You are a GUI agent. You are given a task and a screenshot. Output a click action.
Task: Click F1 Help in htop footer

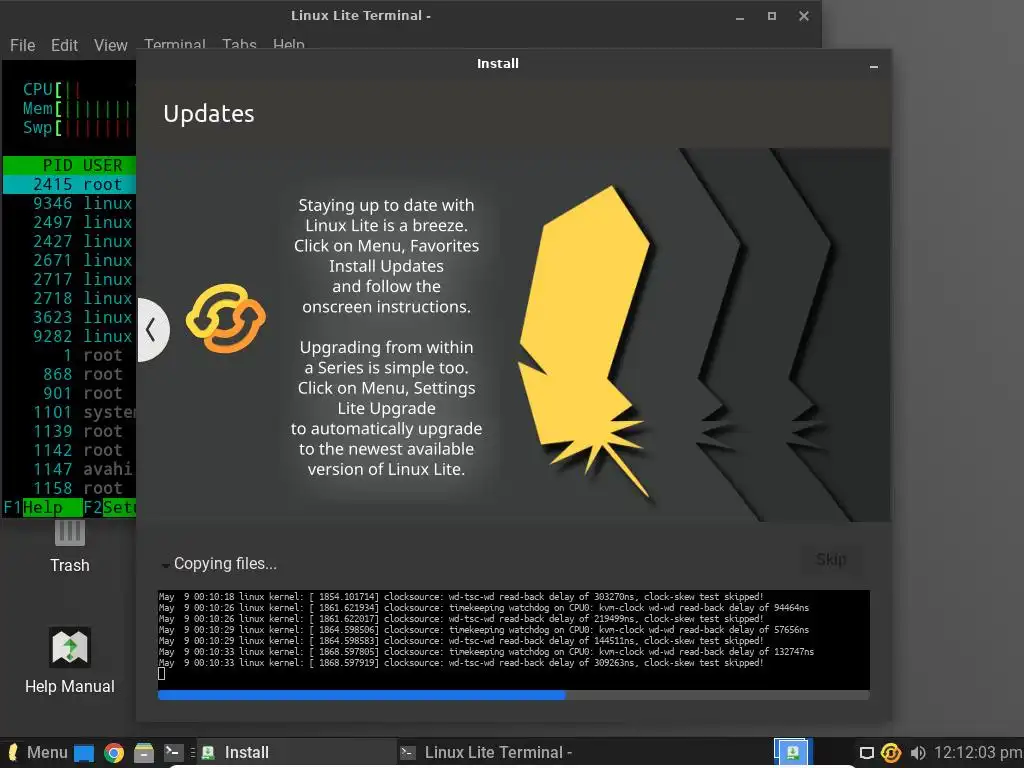42,507
